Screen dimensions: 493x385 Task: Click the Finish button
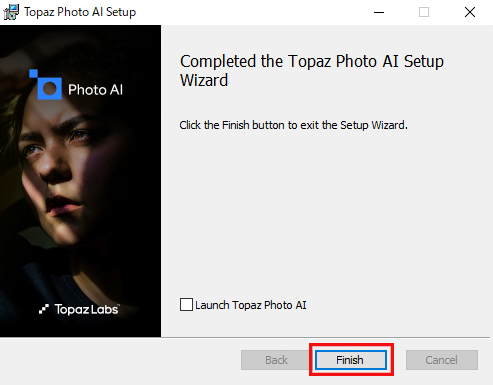[x=351, y=360]
